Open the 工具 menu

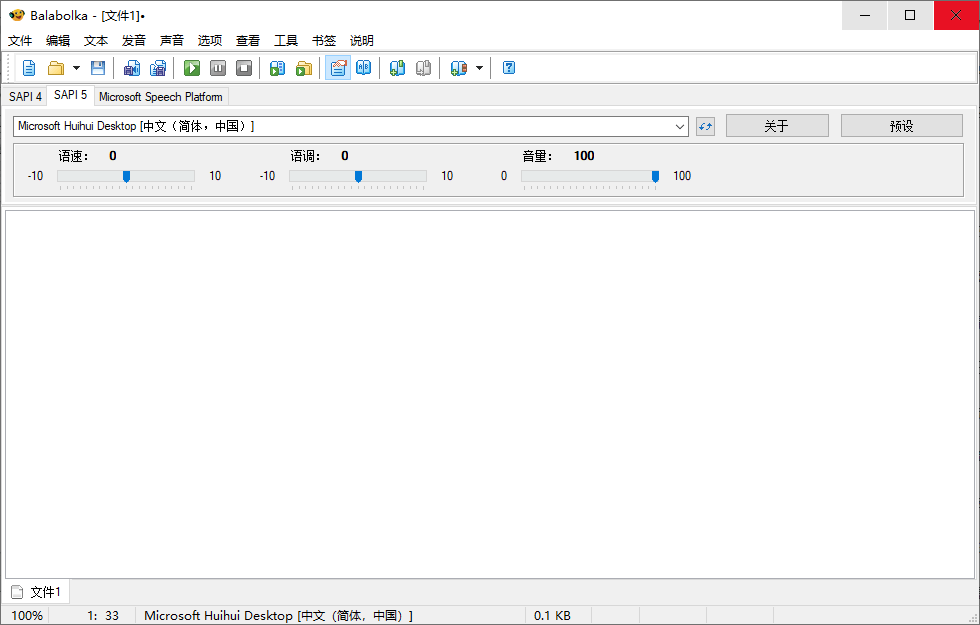286,40
